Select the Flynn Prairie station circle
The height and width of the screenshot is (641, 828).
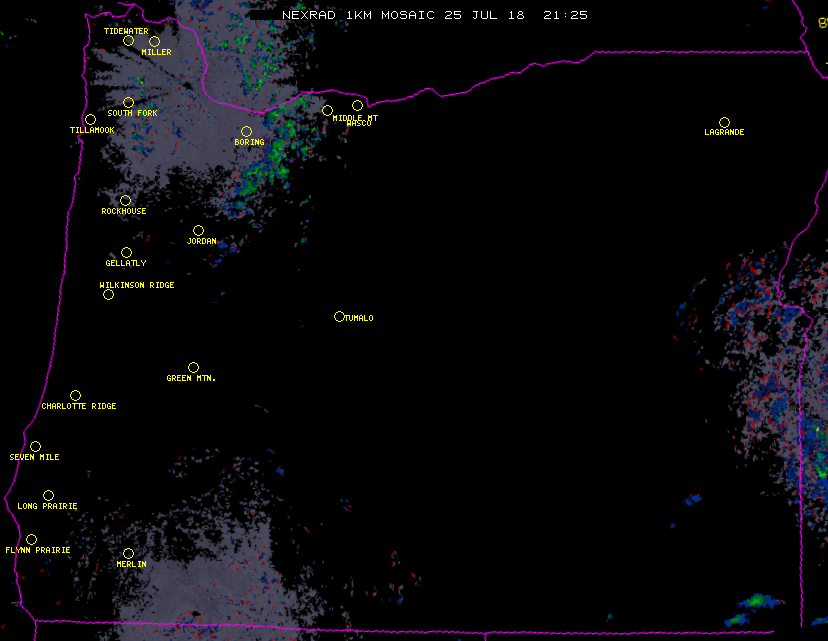[31, 539]
